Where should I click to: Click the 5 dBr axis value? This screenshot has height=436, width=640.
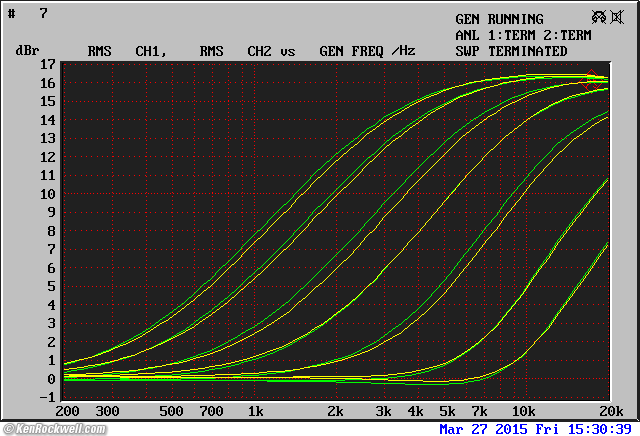pos(51,286)
